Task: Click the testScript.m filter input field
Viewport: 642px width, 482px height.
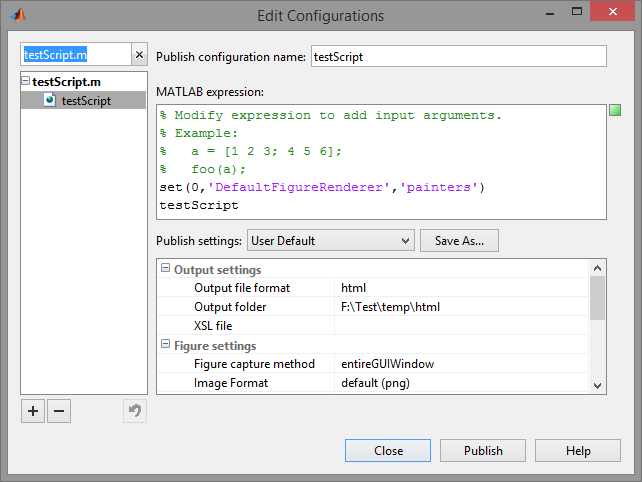Action: tap(76, 54)
